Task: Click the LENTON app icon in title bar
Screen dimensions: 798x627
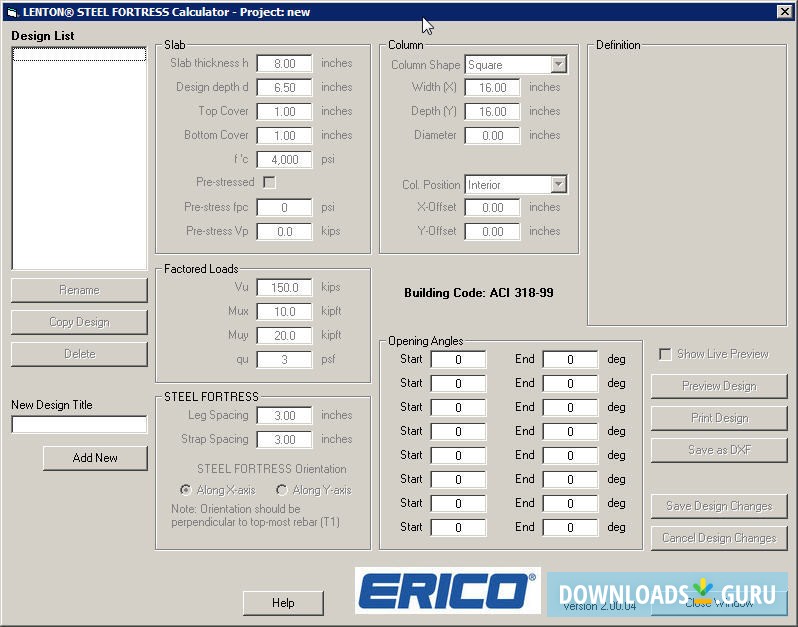Action: pyautogui.click(x=12, y=12)
